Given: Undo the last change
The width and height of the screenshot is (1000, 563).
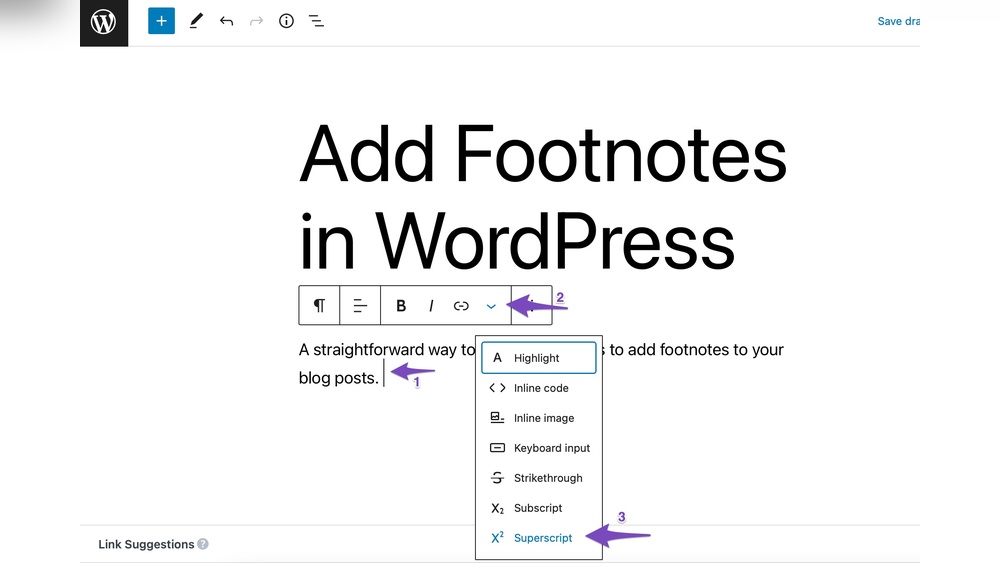Looking at the screenshot, I should (226, 21).
